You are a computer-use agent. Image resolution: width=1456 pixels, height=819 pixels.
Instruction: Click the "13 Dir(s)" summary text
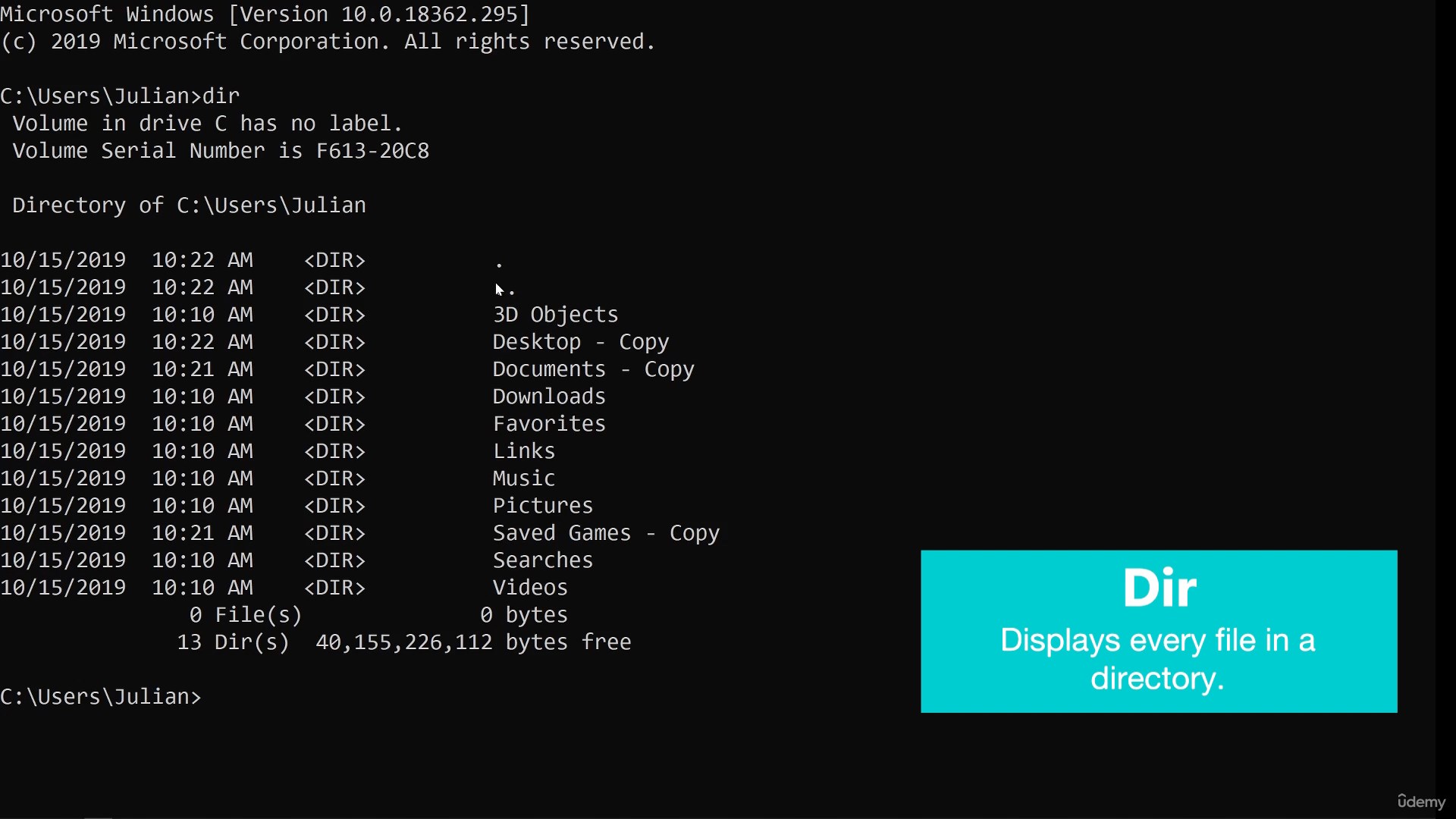point(233,642)
